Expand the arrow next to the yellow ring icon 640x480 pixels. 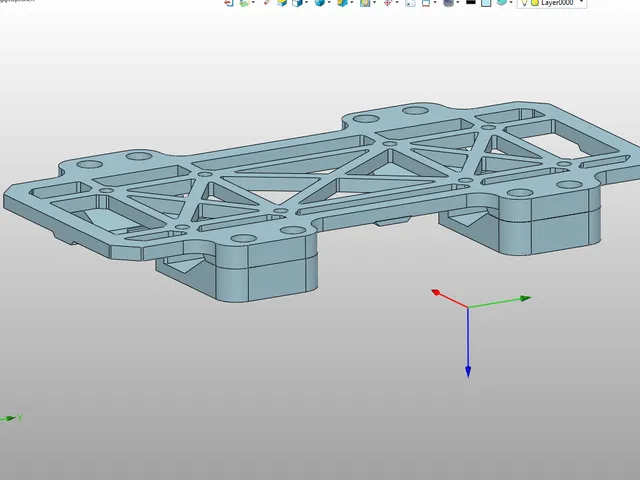(x=374, y=2)
